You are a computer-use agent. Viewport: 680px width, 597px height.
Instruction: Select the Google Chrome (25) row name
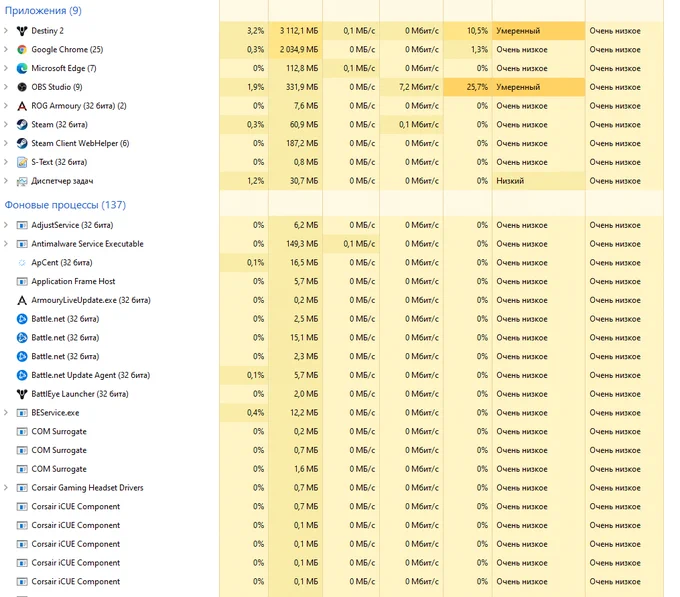pos(67,49)
